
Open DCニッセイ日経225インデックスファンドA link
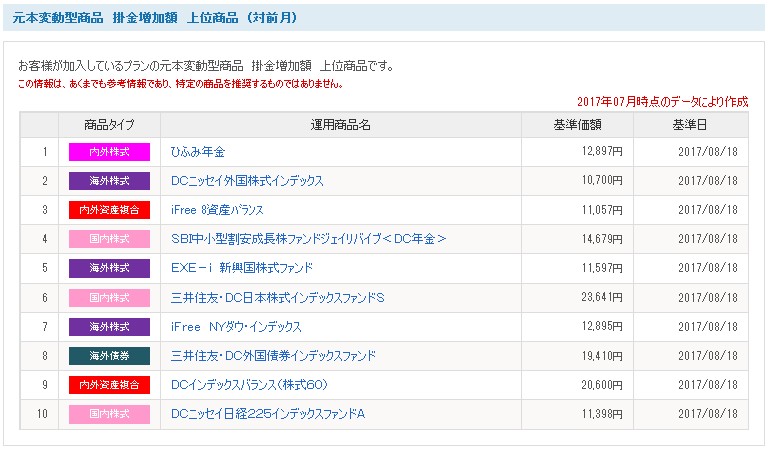pyautogui.click(x=268, y=414)
